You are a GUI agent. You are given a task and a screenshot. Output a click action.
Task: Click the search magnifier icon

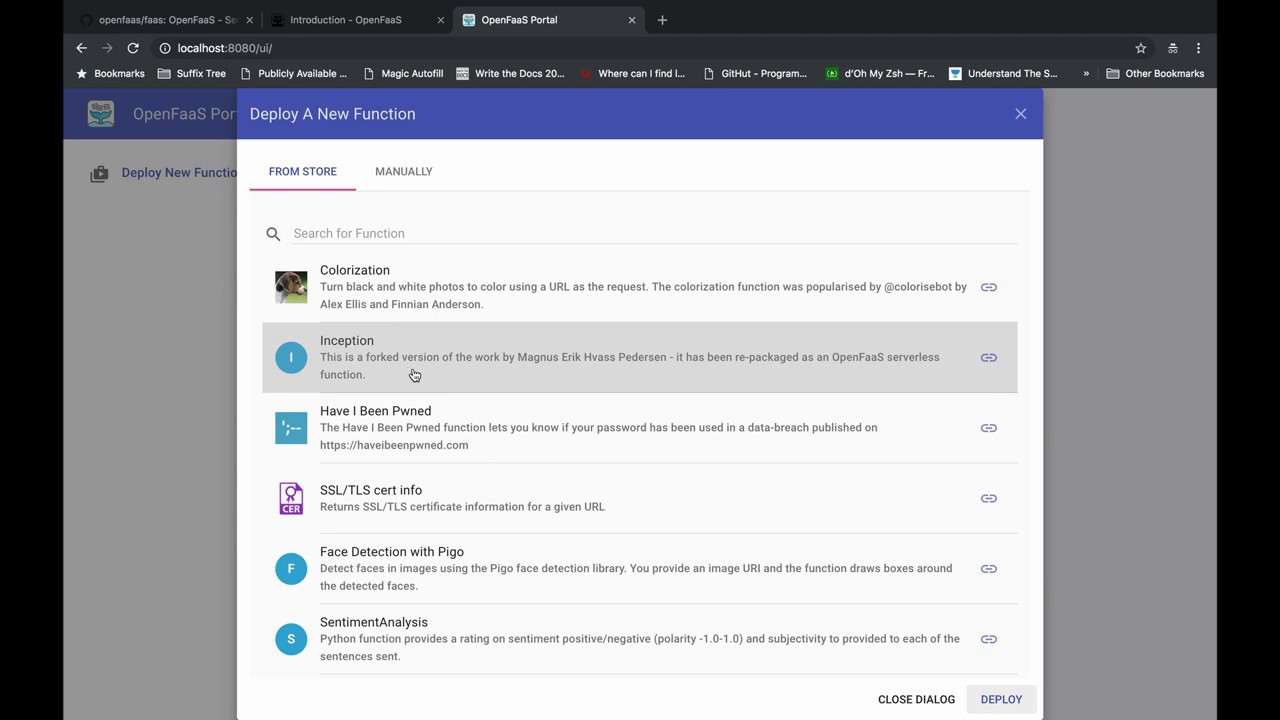click(x=273, y=234)
